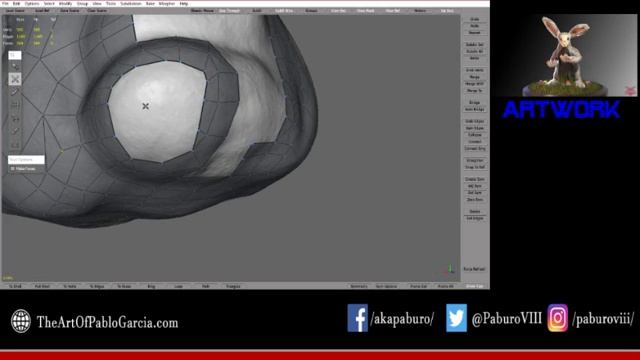Open the Group menu
Viewport: 640px width, 360px height.
[82, 3]
